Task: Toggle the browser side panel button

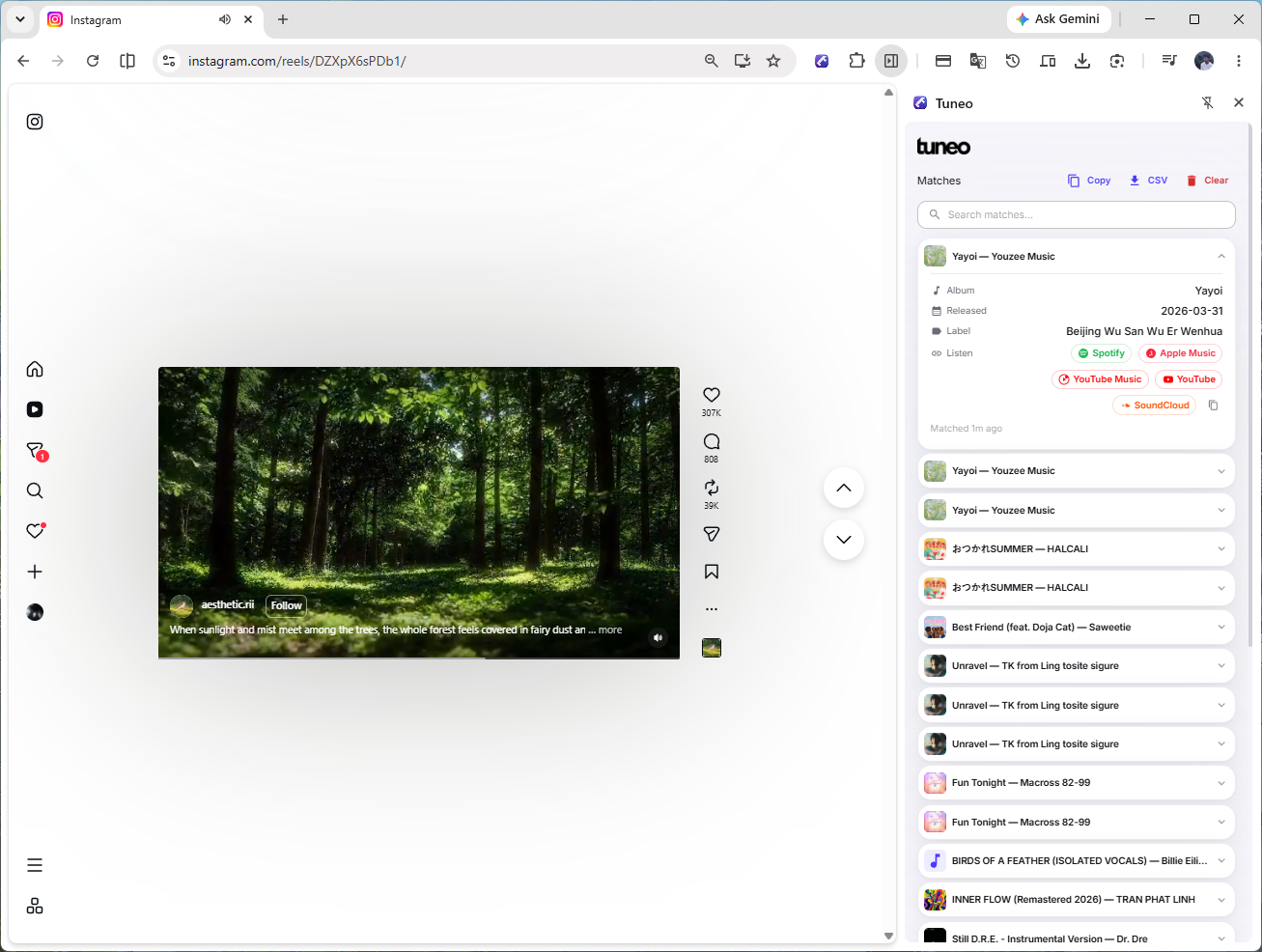Action: 890,61
